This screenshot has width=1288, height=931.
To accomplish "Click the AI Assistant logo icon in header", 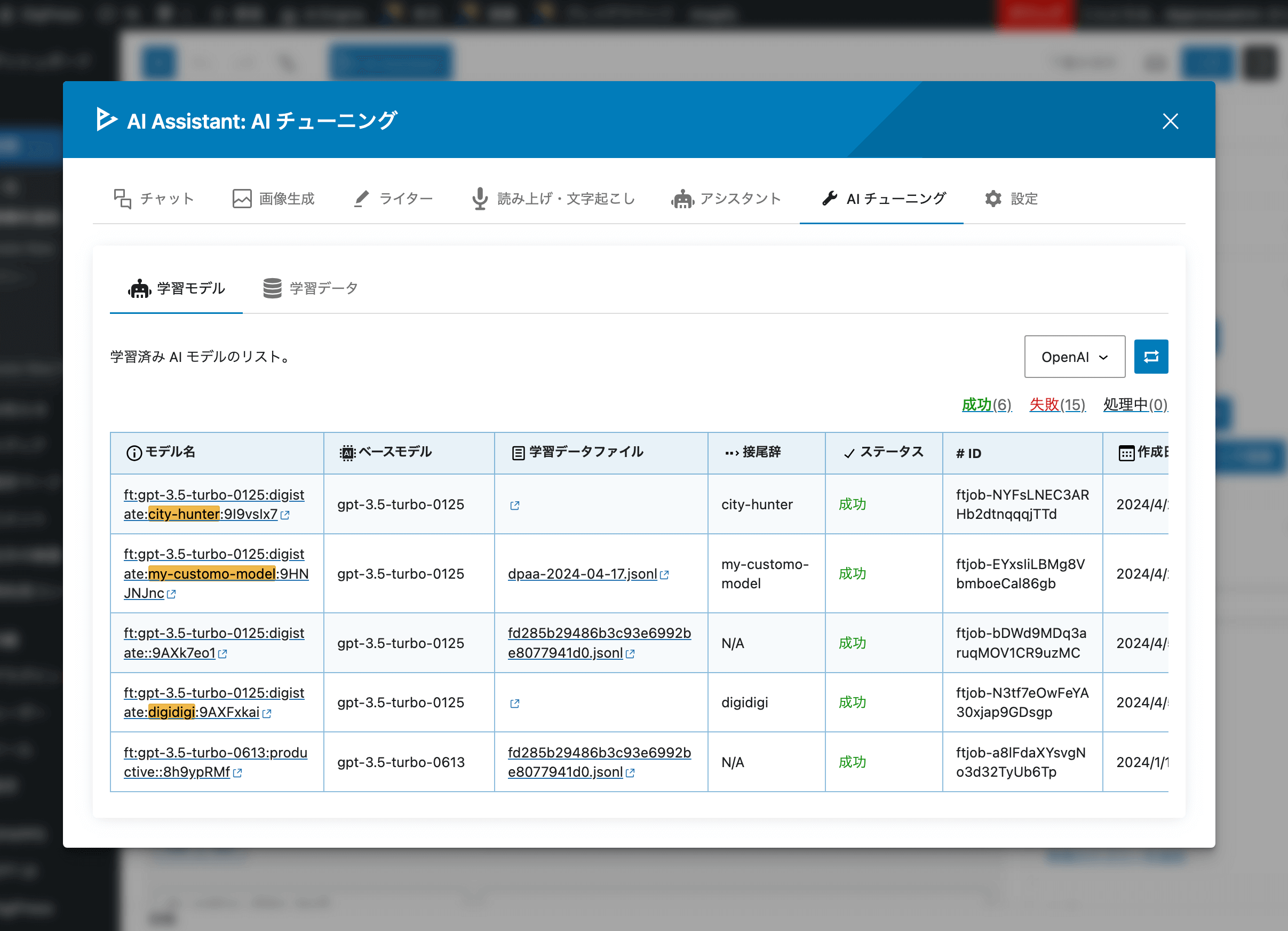I will point(106,119).
